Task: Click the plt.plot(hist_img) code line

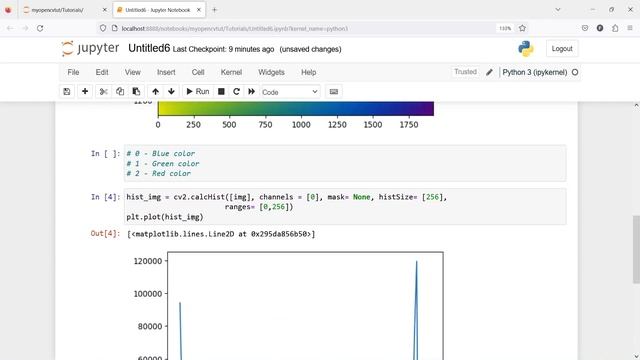Action: 164,217
